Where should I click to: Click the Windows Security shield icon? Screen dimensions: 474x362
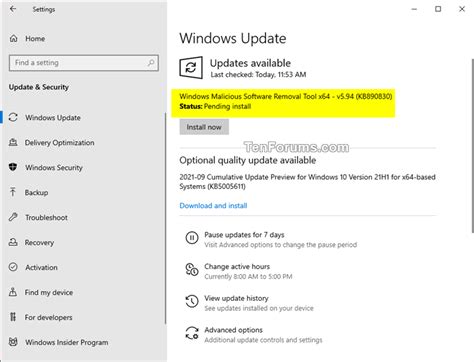point(13,167)
